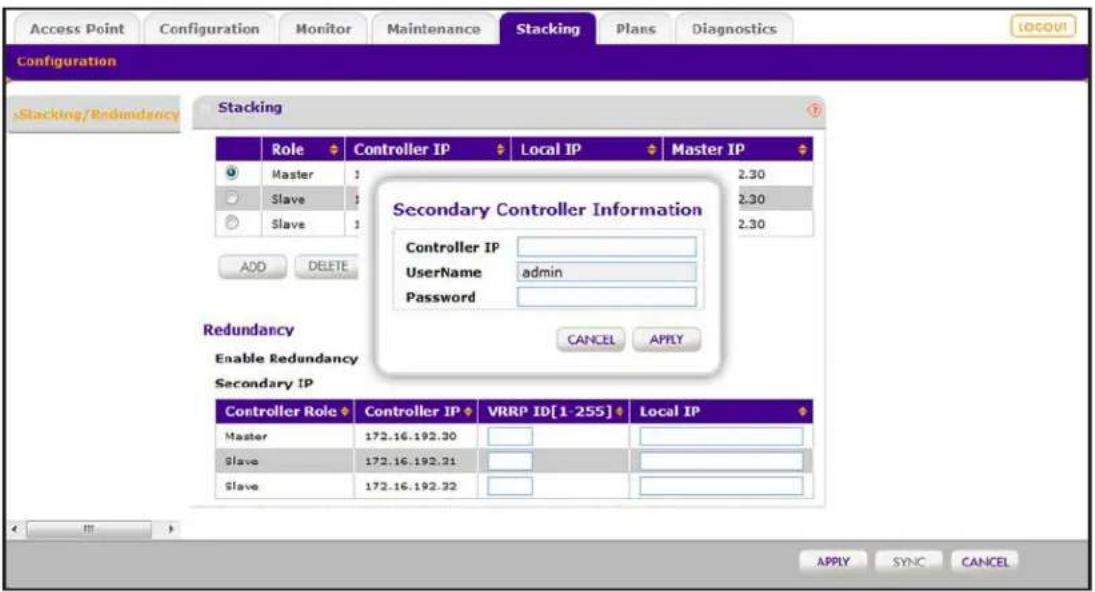Click the UserName field showing admin

pos(607,272)
